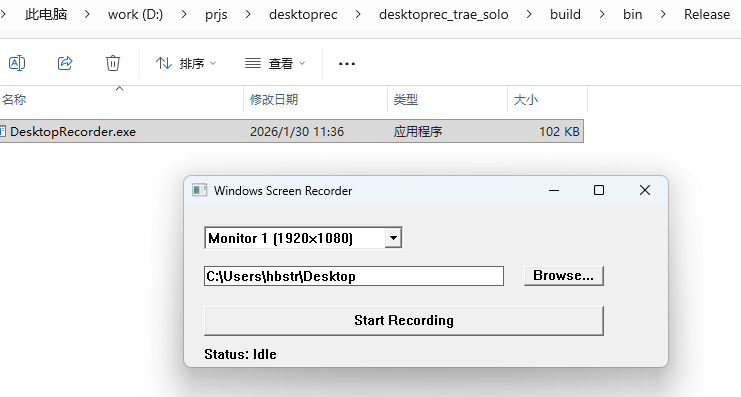Close the Windows Screen Recorder window
The height and width of the screenshot is (397, 741).
(645, 190)
